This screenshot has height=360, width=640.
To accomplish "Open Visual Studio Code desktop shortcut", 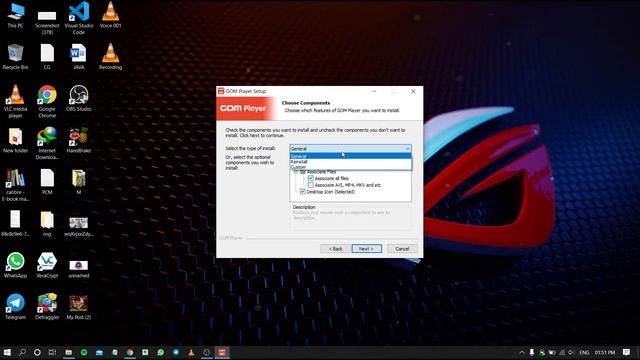I will pyautogui.click(x=79, y=18).
